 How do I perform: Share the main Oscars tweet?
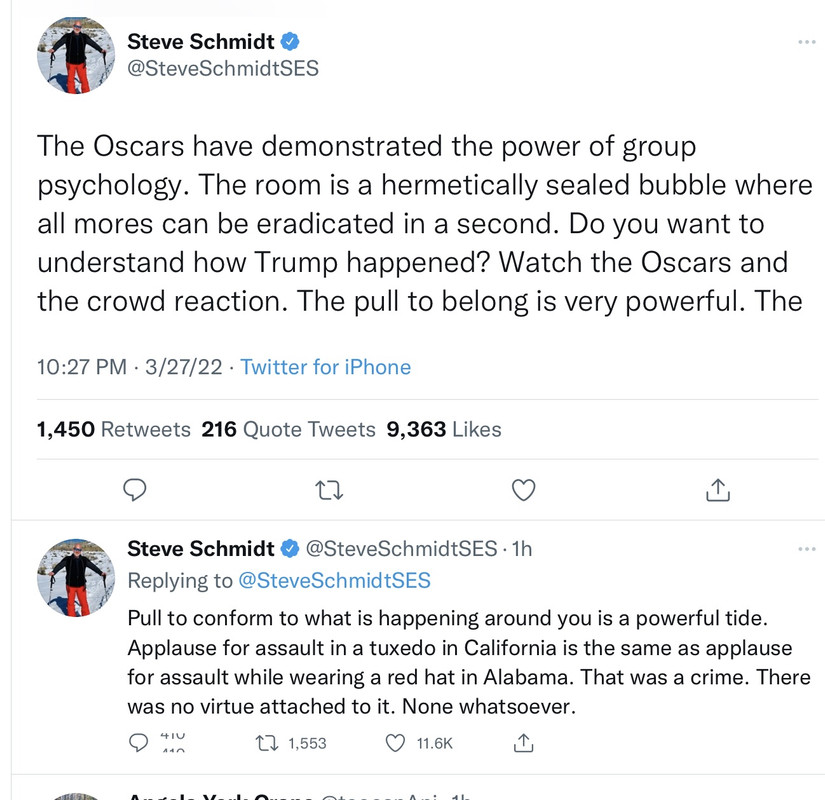[716, 490]
